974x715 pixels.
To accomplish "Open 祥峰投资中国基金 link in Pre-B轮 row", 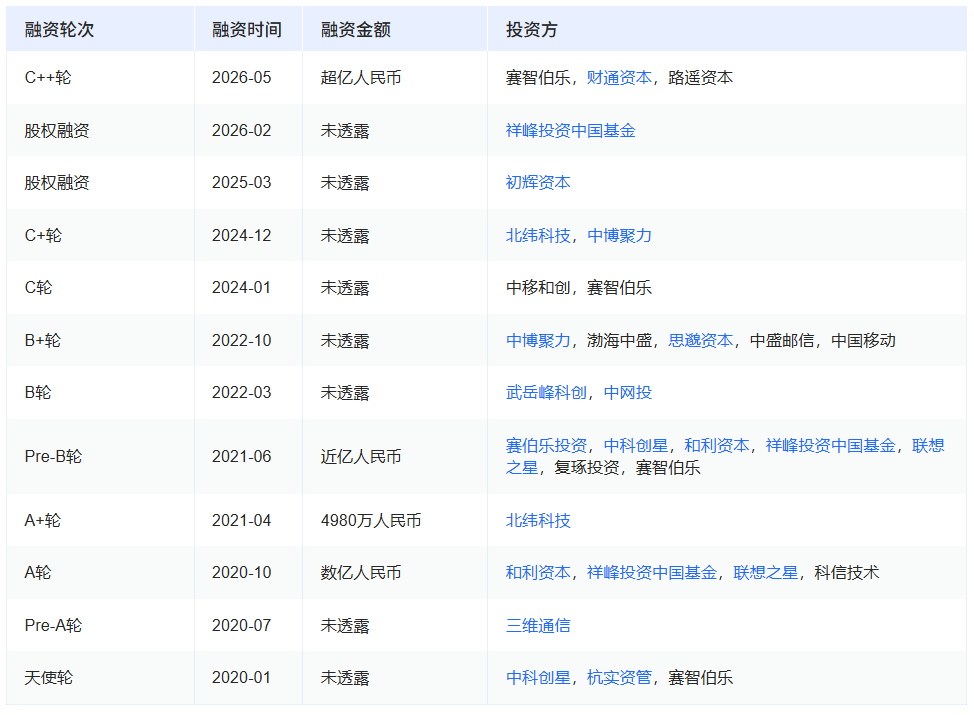I will (831, 445).
